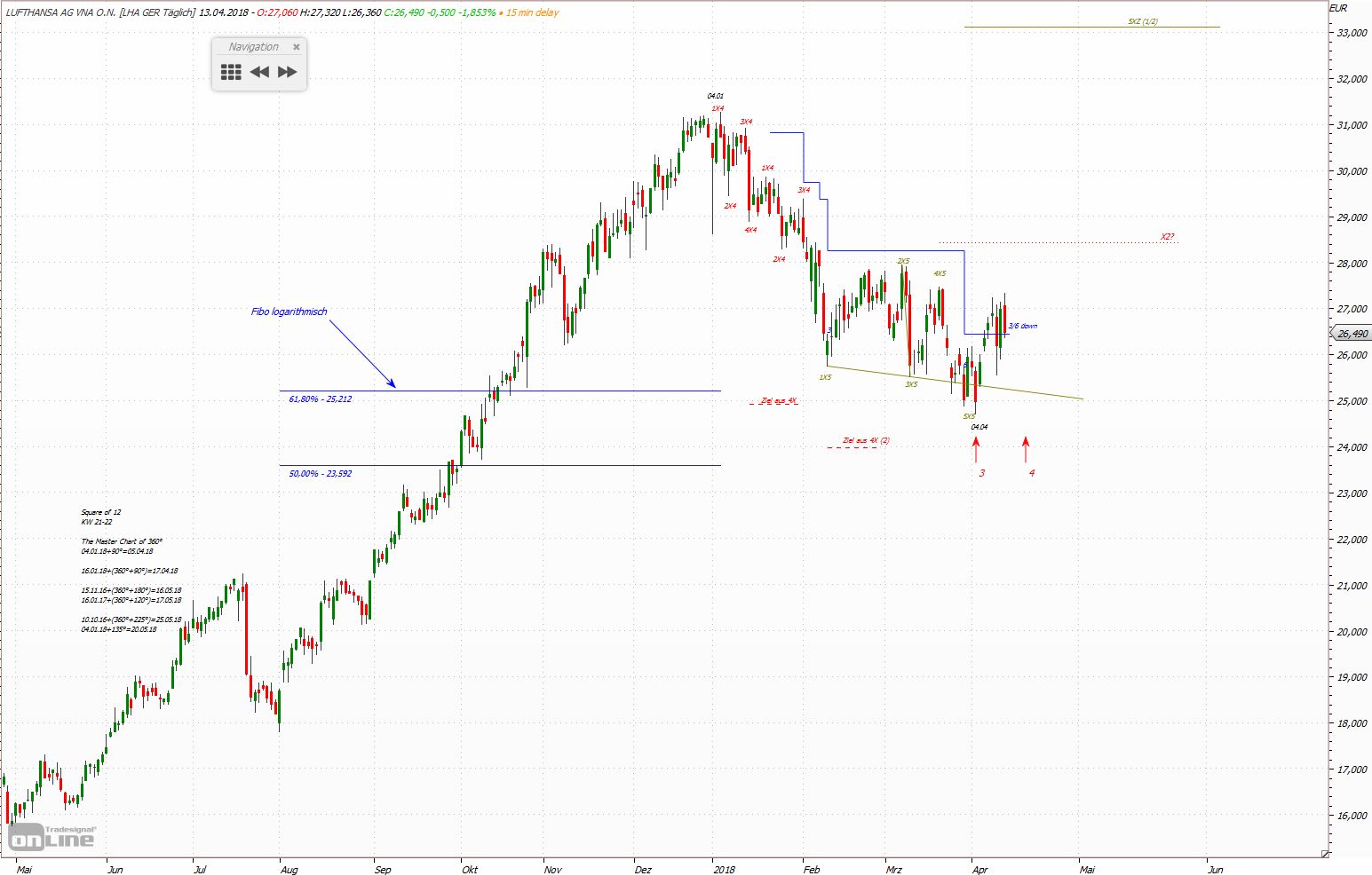Click the 33,000 price axis label
1372x876 pixels.
1352,33
